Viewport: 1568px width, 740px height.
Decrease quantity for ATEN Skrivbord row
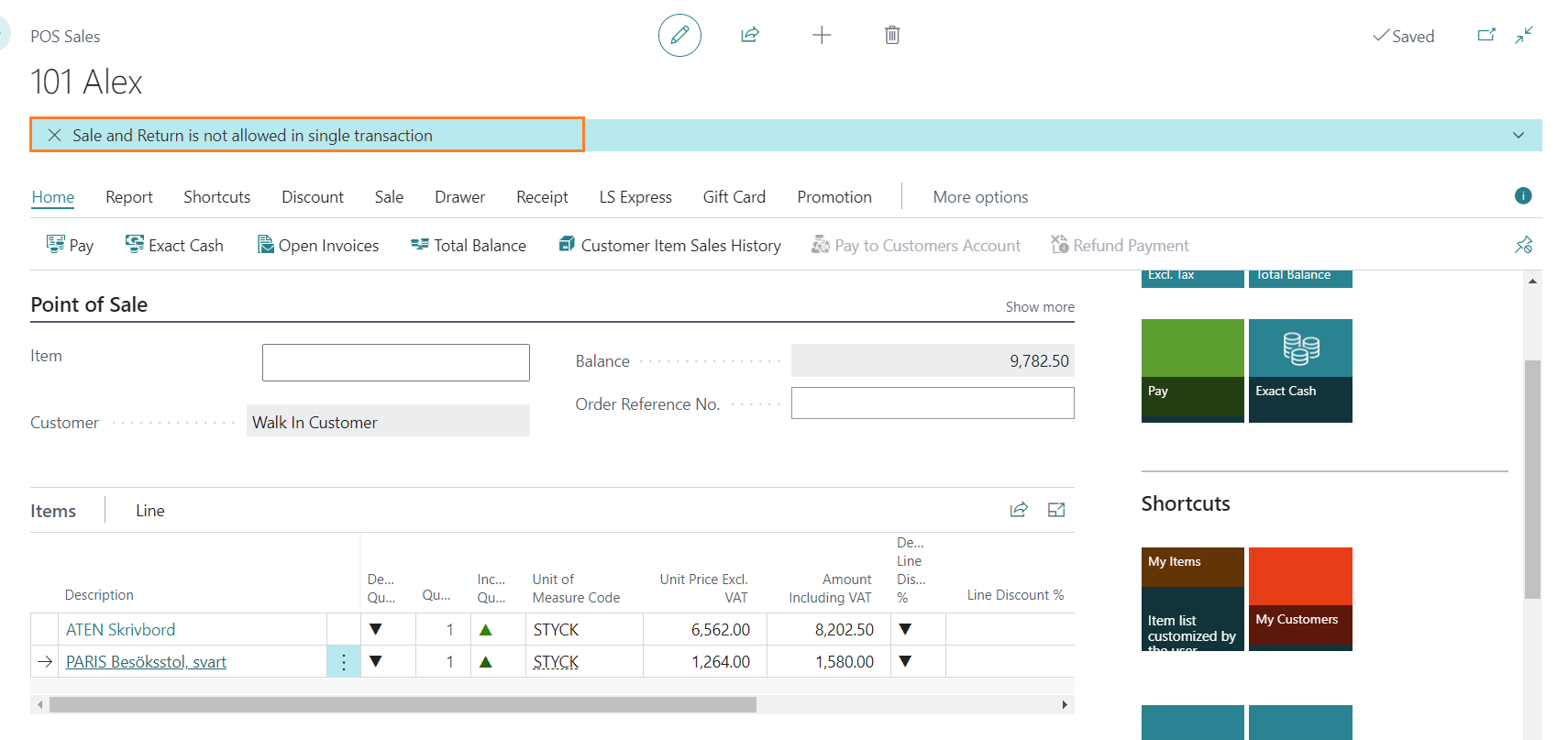375,630
